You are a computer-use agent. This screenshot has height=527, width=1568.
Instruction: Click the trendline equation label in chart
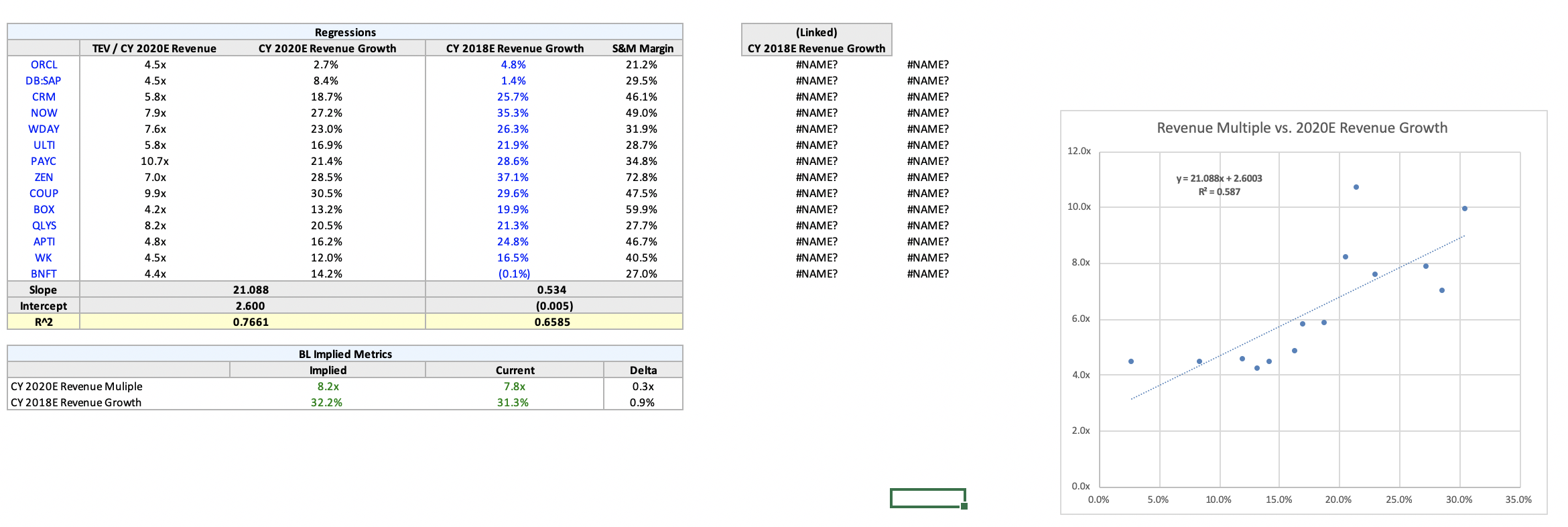point(1219,185)
